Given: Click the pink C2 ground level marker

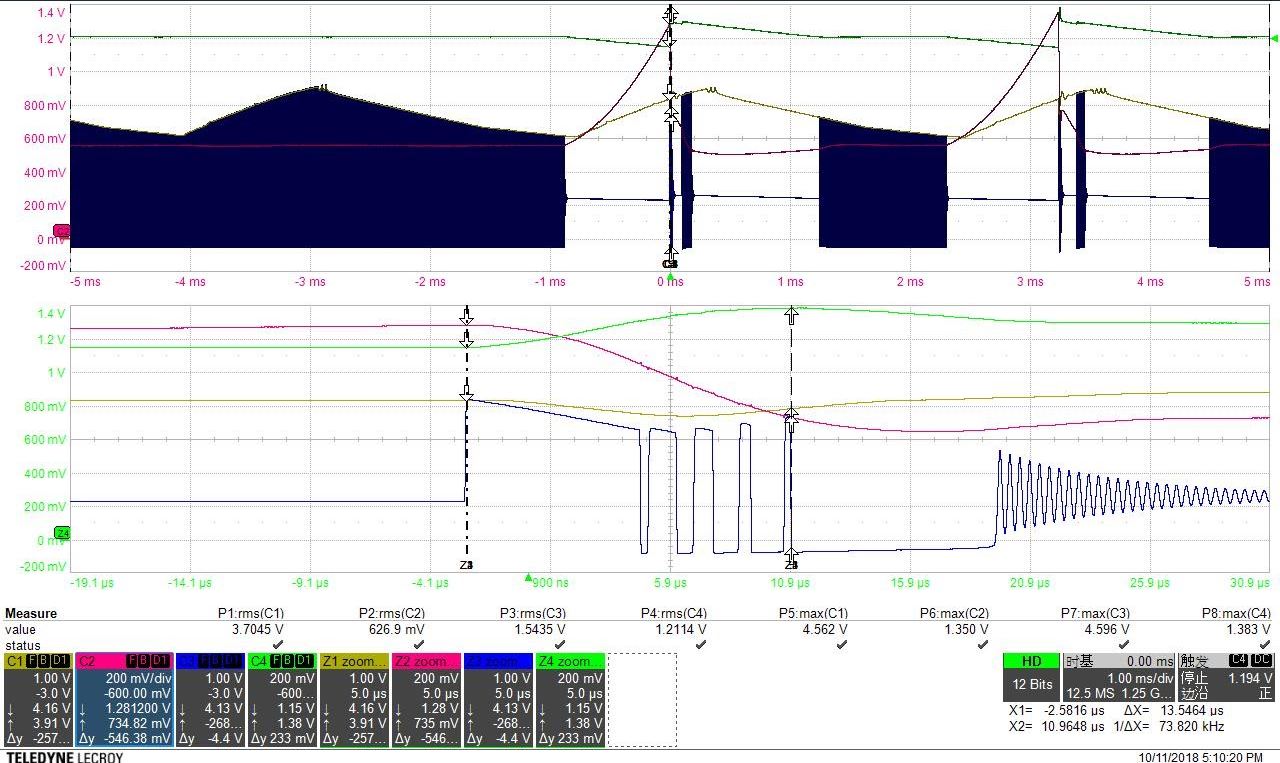Looking at the screenshot, I should (x=61, y=231).
